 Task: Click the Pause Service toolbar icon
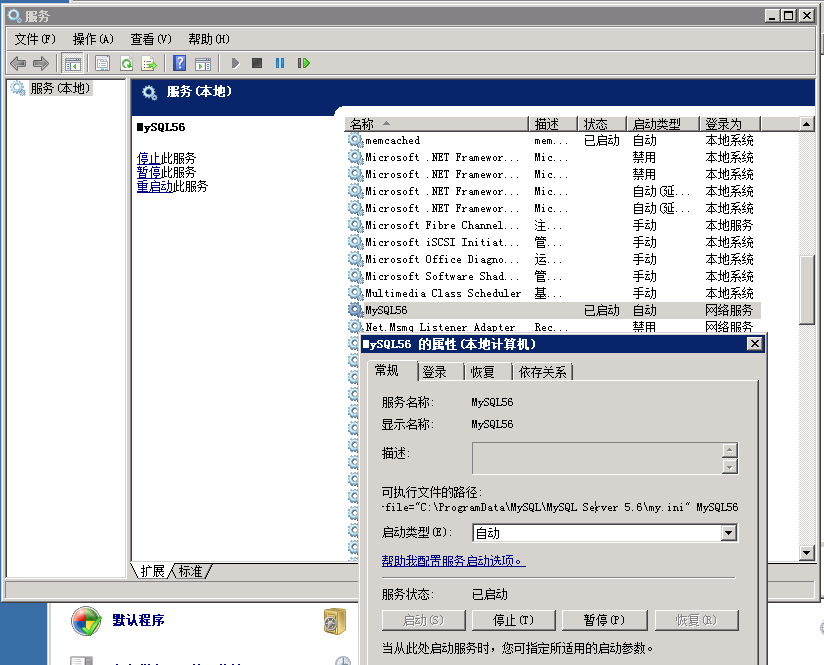(280, 64)
